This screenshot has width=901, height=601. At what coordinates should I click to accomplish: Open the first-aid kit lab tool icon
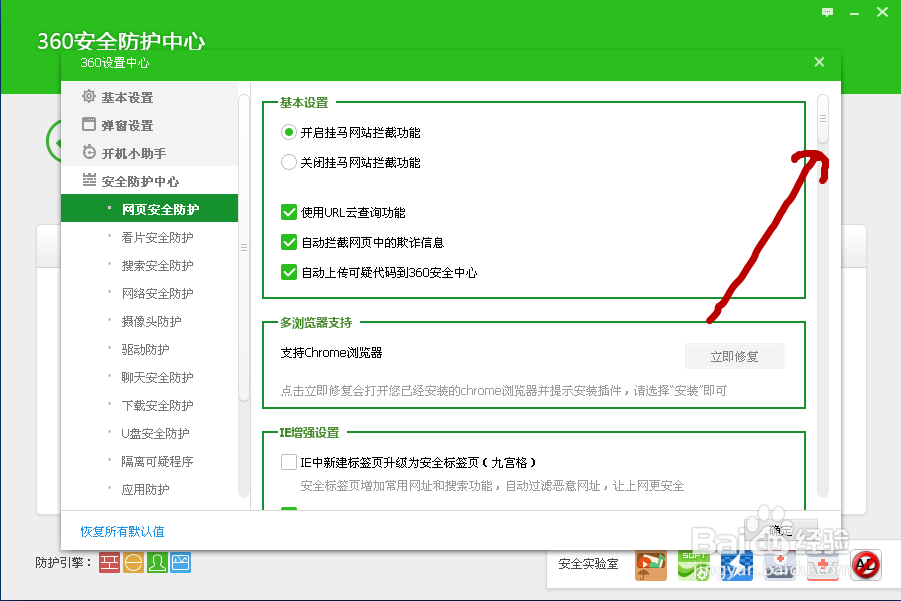[x=780, y=565]
